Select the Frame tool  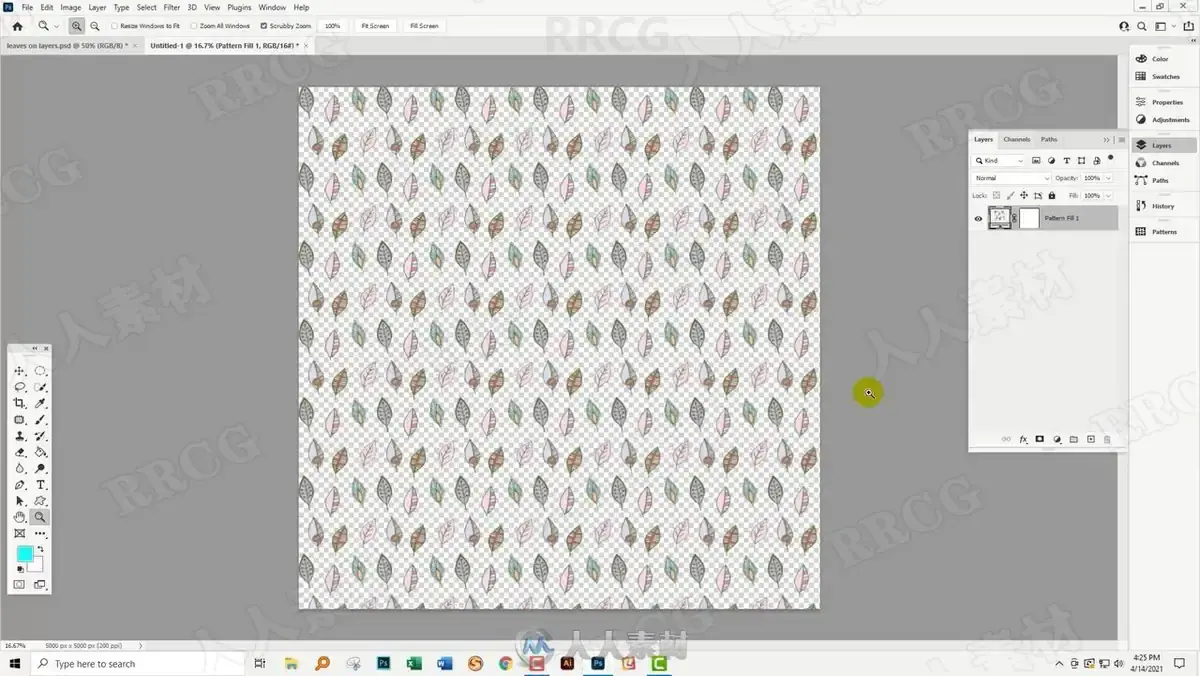(19, 534)
